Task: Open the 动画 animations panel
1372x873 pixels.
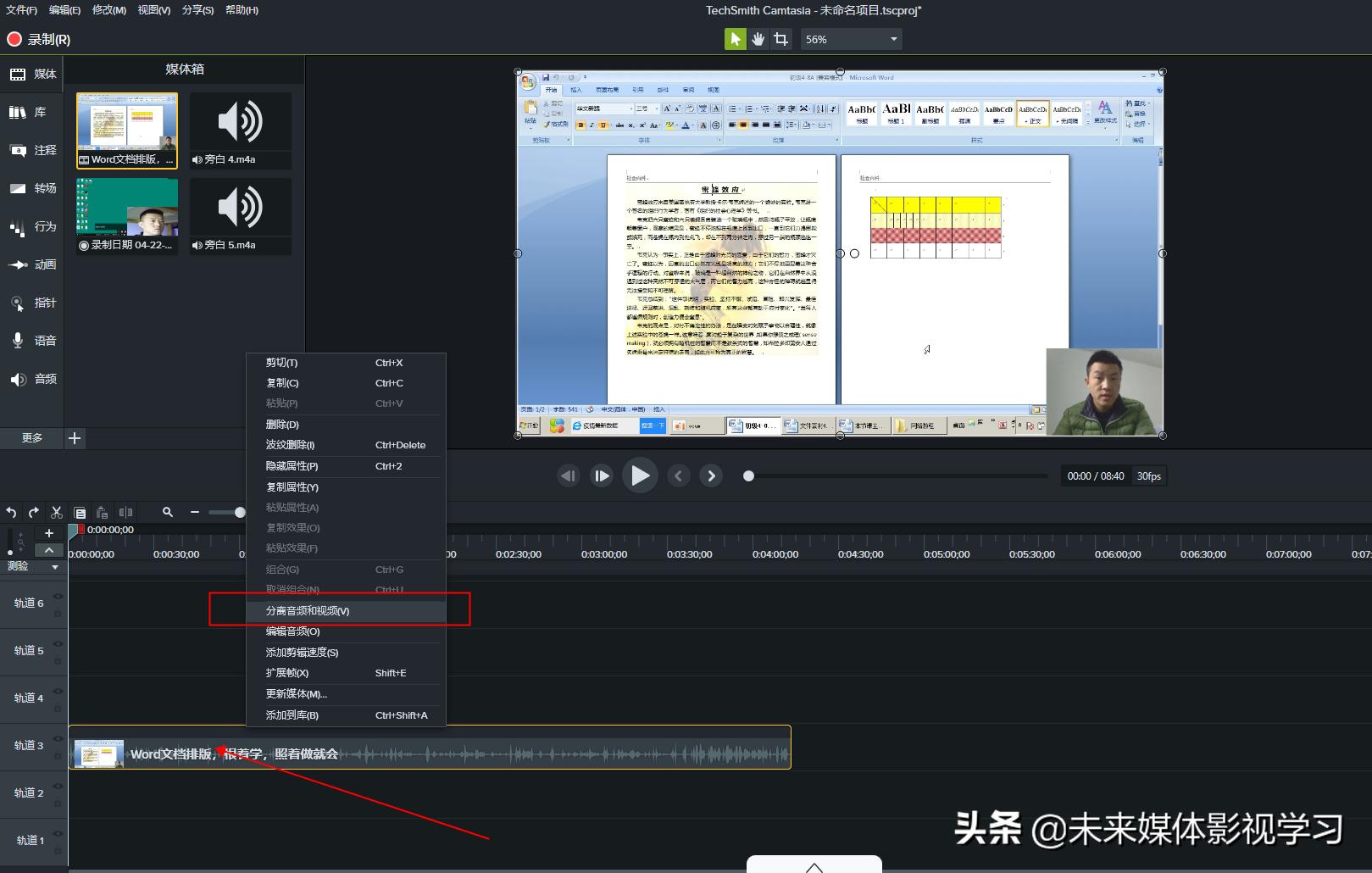Action: coord(32,264)
